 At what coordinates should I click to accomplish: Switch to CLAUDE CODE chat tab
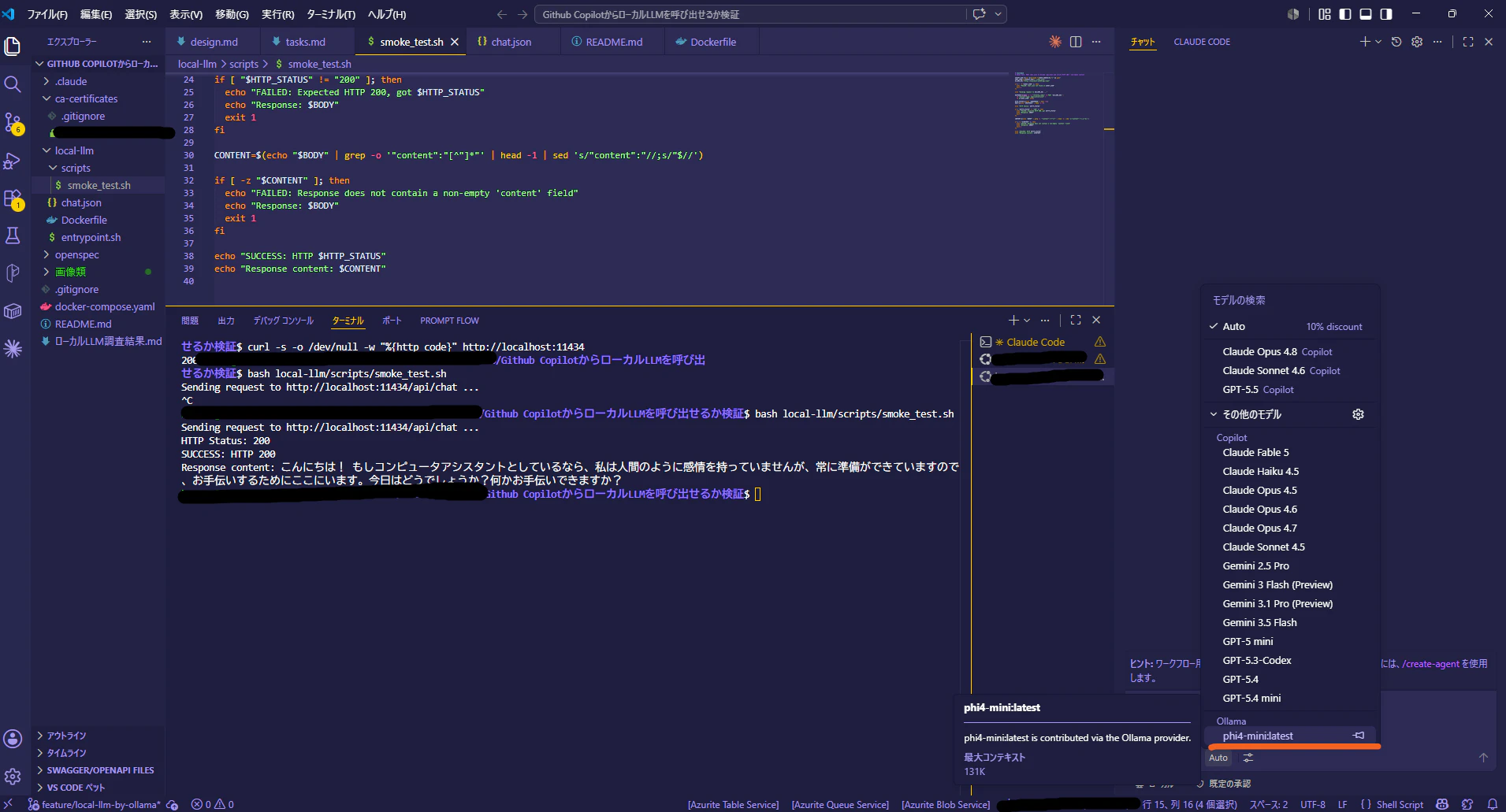(x=1202, y=42)
